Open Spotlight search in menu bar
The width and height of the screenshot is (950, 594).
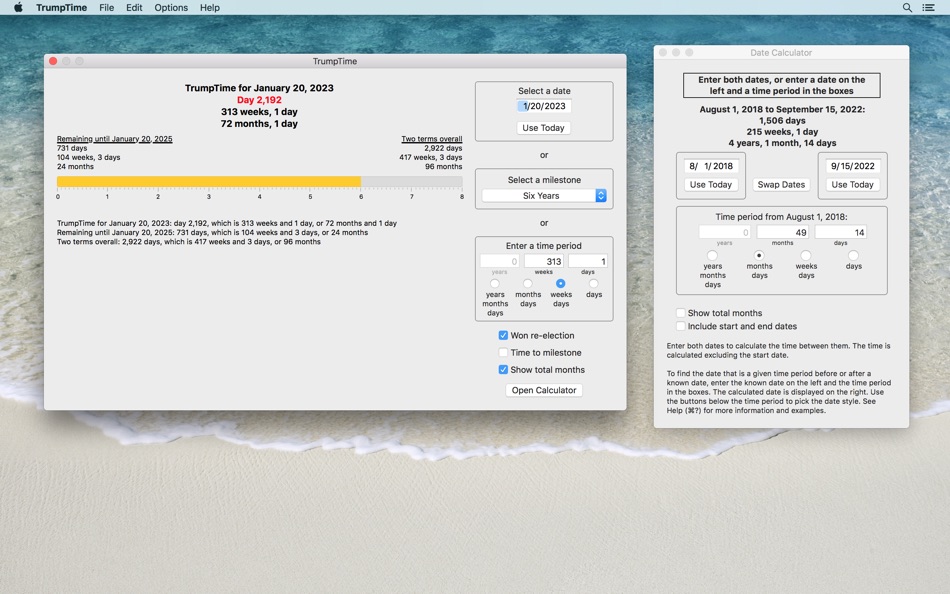point(907,7)
